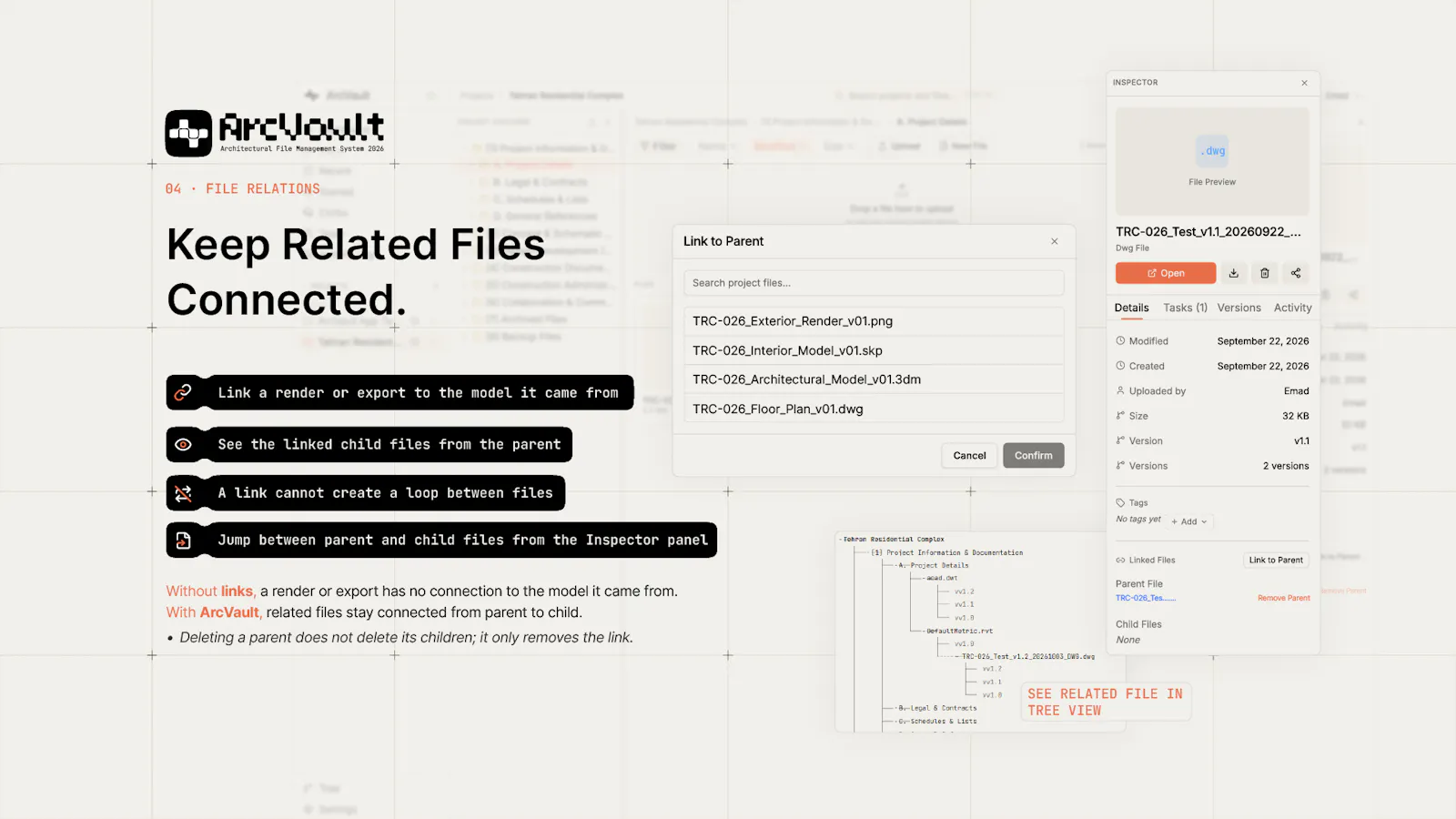Click the Confirm button in the dialog

click(x=1034, y=456)
